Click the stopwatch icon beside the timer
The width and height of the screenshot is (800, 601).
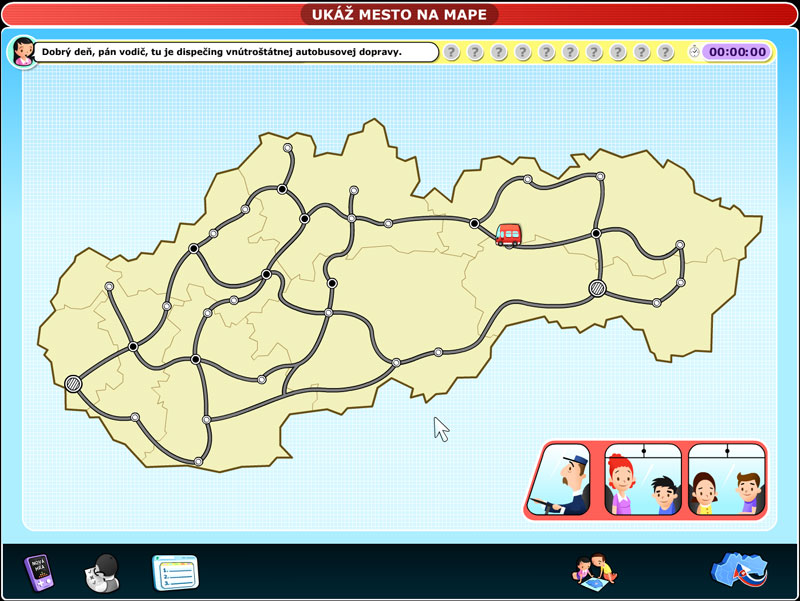[694, 52]
